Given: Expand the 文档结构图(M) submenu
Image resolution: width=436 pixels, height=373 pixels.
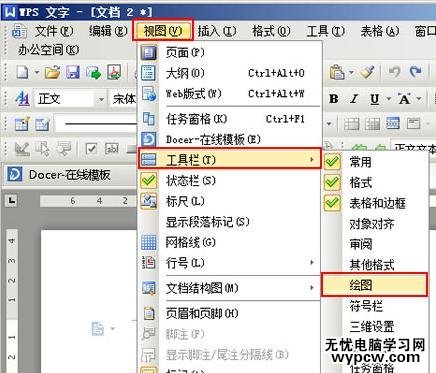Looking at the screenshot, I should click(x=230, y=288).
